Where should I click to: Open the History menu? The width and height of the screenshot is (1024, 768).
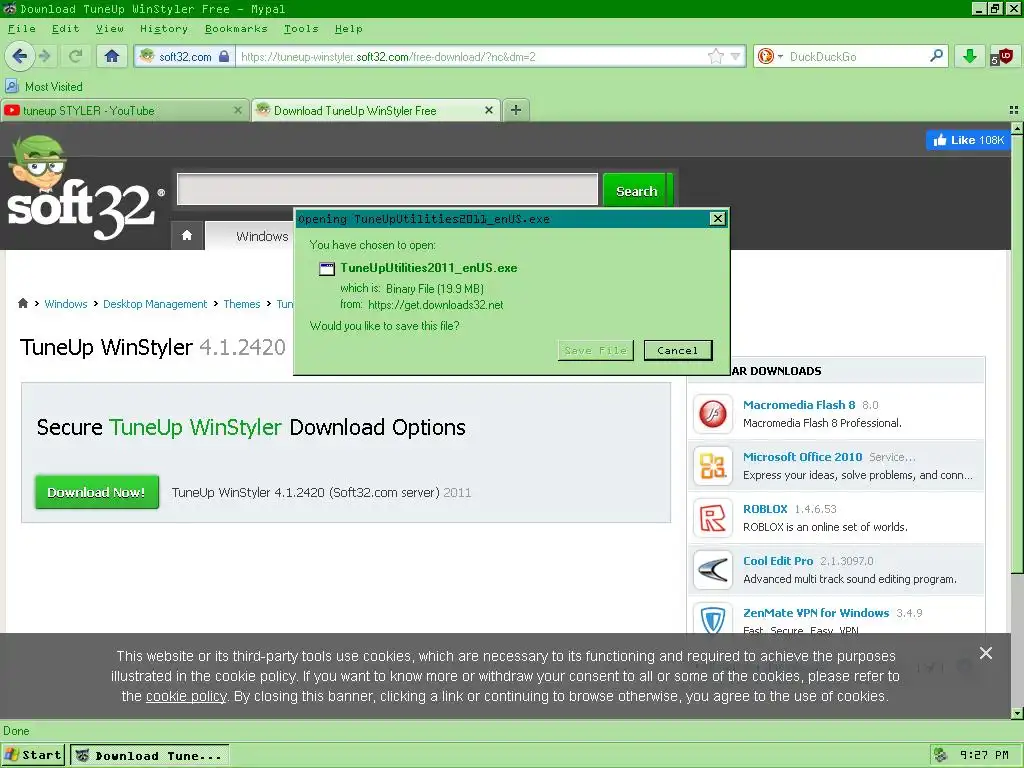163,29
